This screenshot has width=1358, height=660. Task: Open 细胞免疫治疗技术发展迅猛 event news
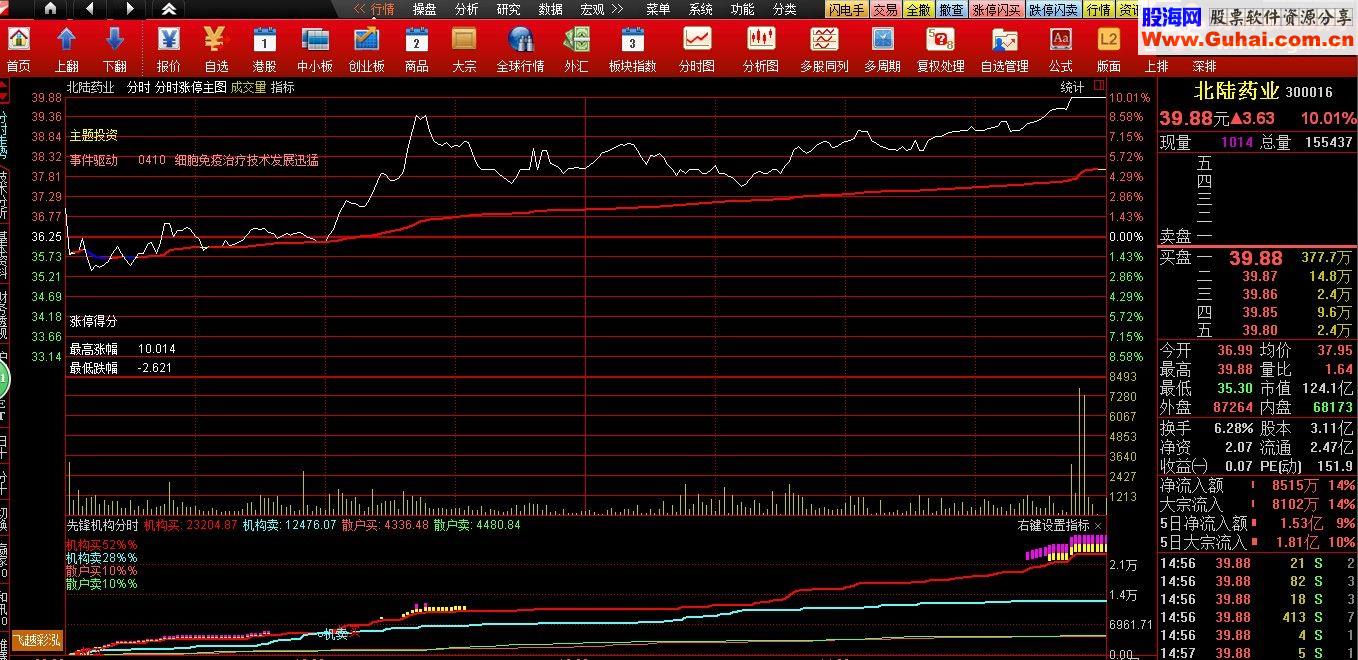(246, 160)
